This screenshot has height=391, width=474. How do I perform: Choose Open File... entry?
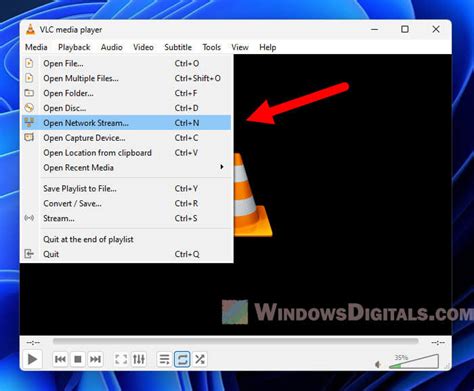pos(127,63)
